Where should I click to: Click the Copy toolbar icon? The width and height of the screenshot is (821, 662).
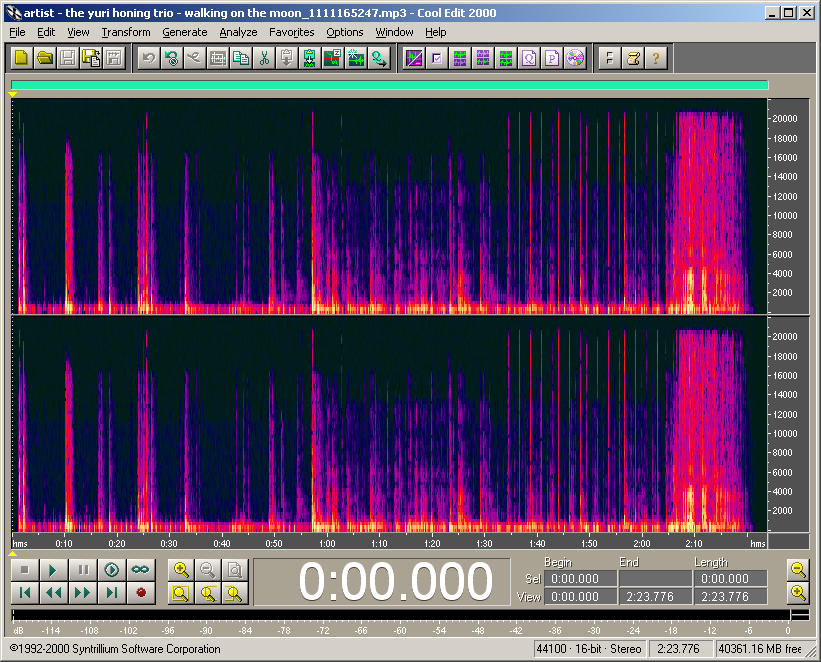tap(241, 58)
